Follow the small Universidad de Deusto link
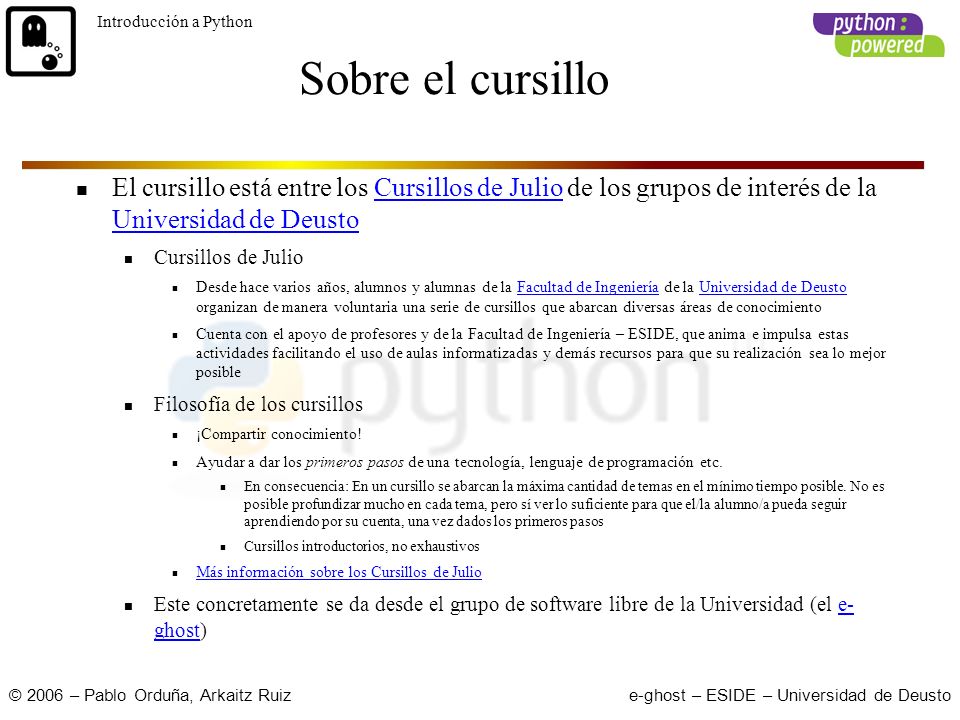 point(773,287)
